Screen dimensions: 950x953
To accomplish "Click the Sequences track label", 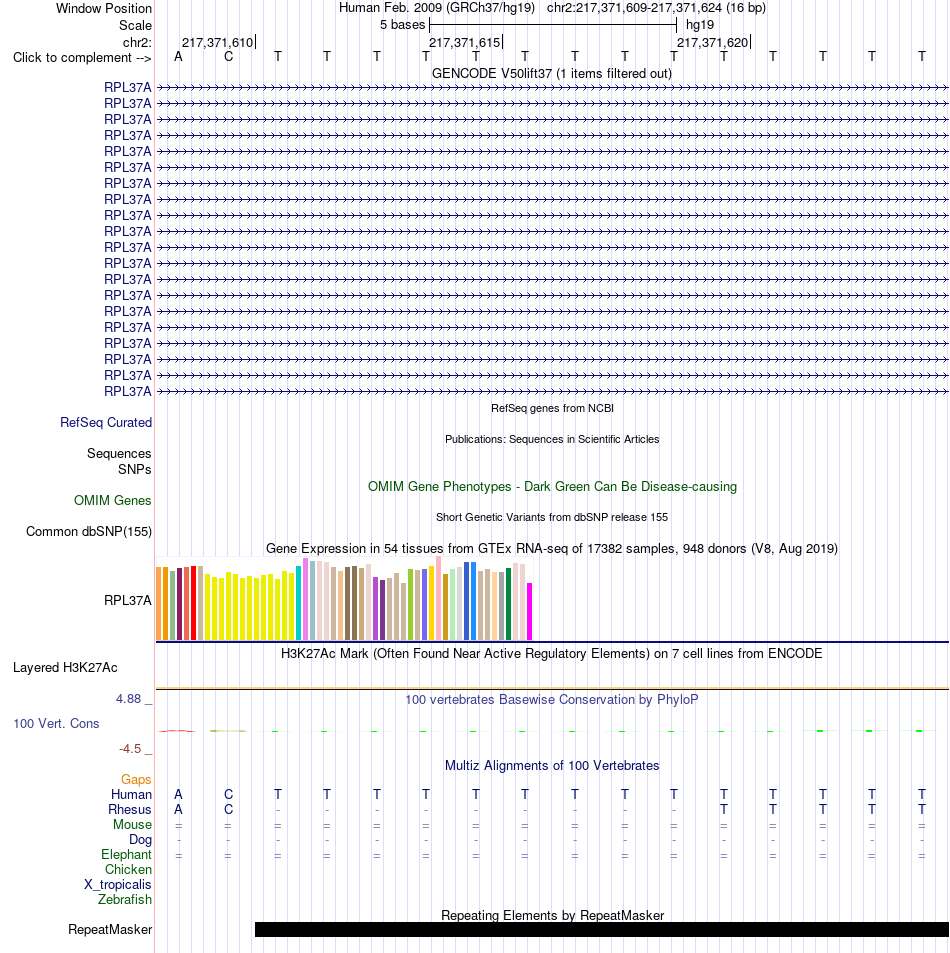I will [119, 453].
